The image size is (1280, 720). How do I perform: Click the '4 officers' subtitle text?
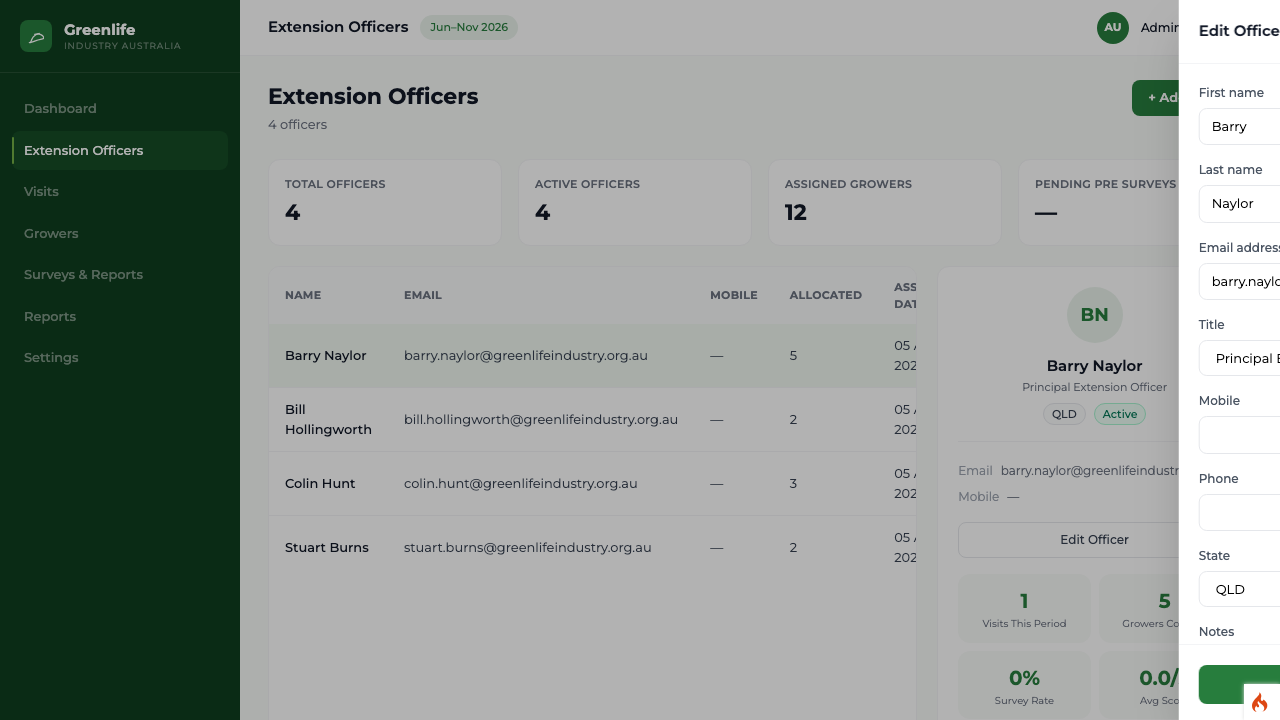(297, 125)
